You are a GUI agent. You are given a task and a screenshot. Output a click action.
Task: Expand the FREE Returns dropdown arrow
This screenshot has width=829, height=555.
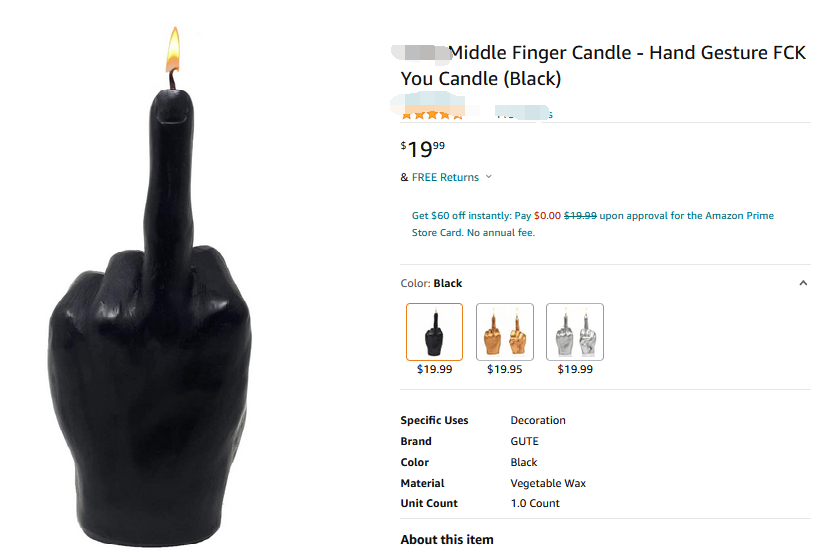tap(489, 177)
